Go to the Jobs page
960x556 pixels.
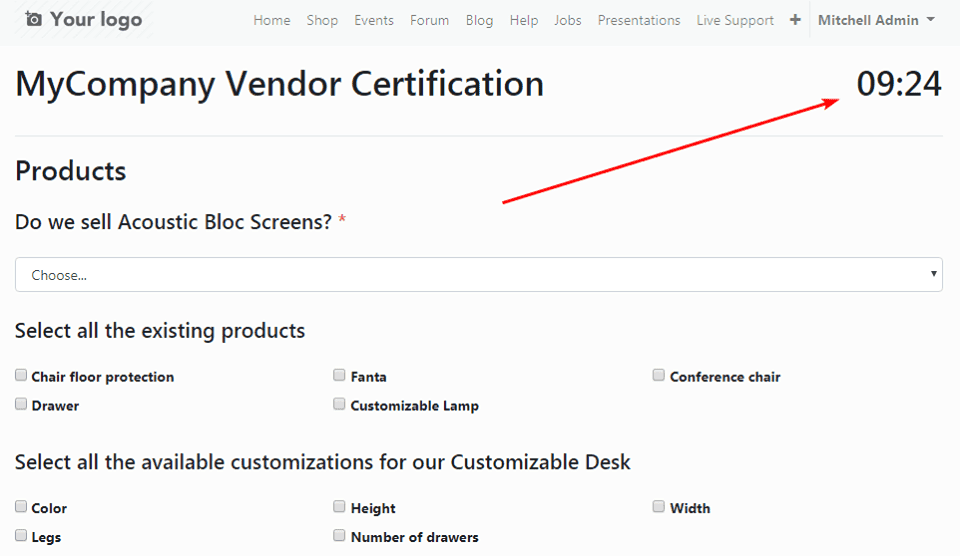[x=568, y=20]
